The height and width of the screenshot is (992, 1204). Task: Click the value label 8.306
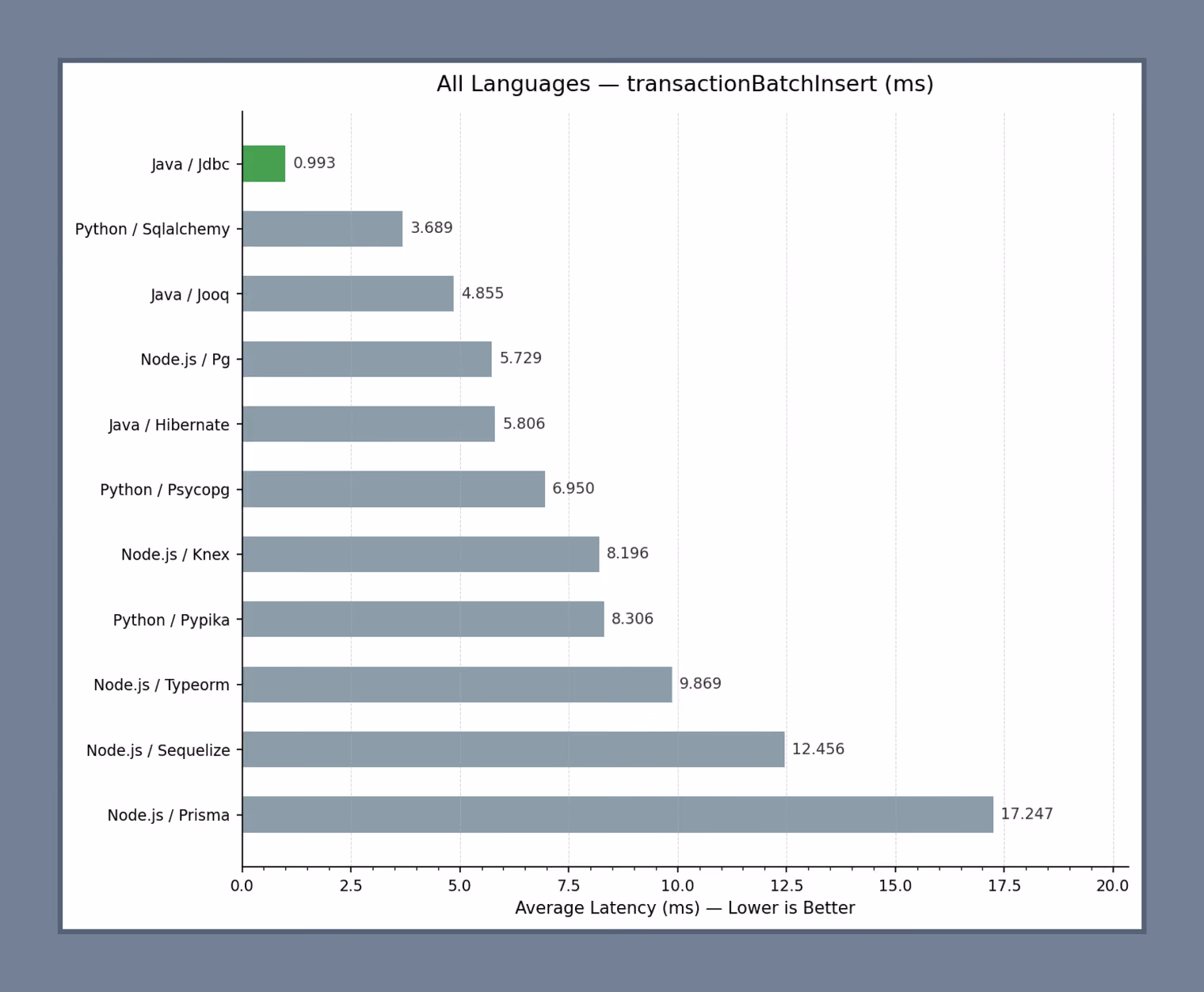pos(632,619)
